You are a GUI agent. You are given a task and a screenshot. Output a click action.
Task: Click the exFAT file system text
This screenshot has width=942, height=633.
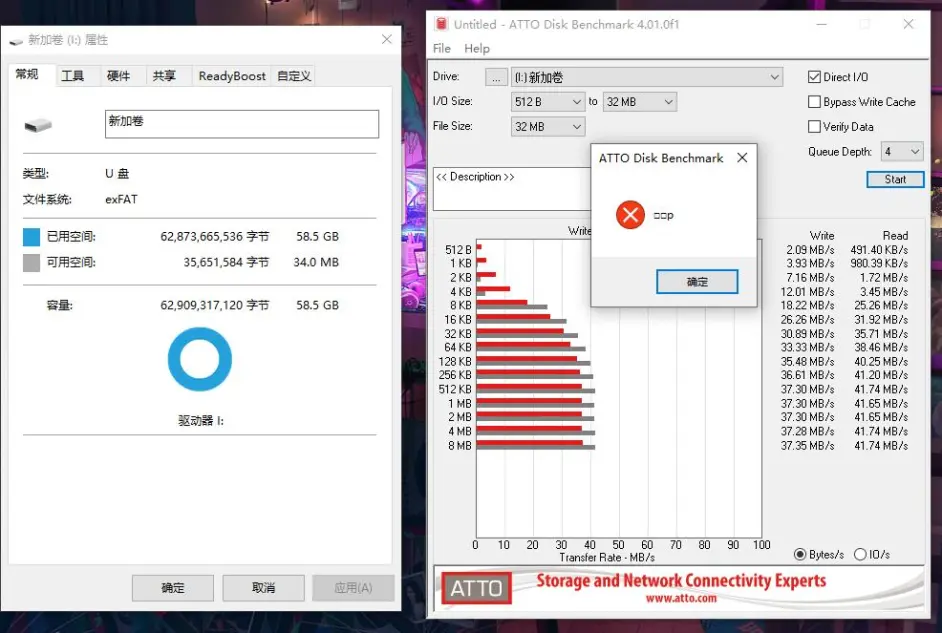(x=121, y=199)
